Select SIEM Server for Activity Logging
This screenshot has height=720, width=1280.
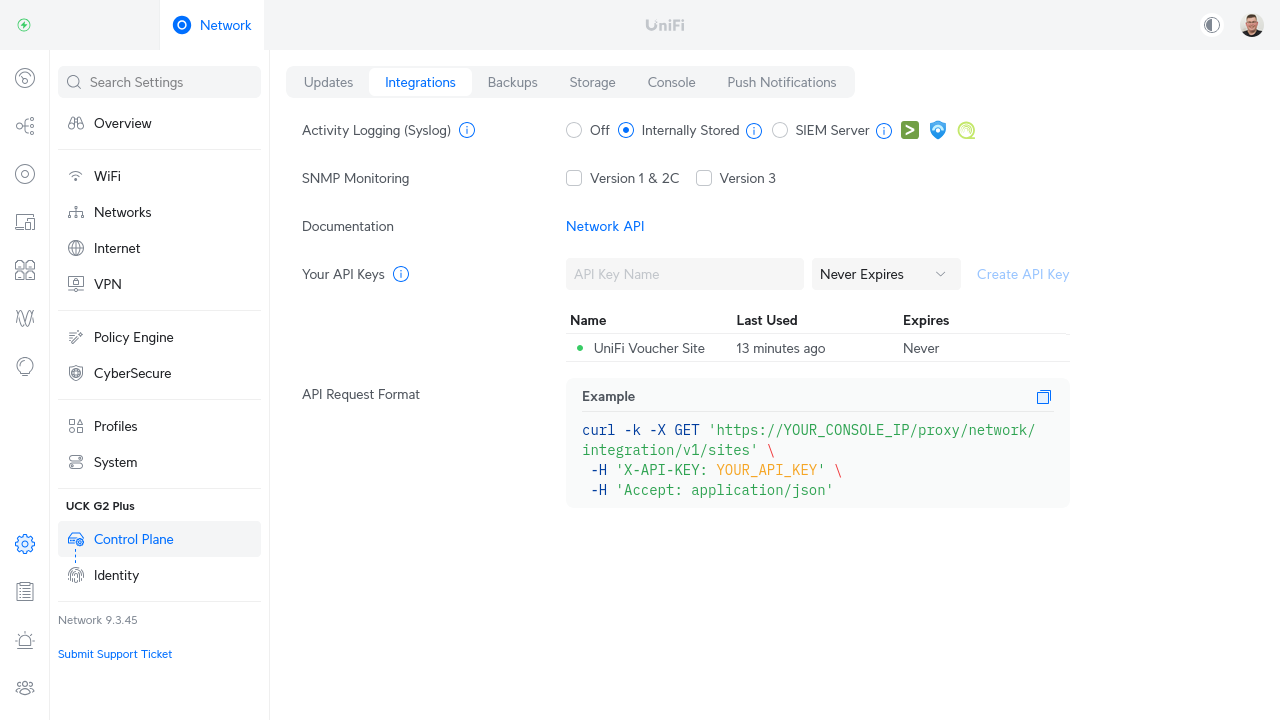coord(780,130)
